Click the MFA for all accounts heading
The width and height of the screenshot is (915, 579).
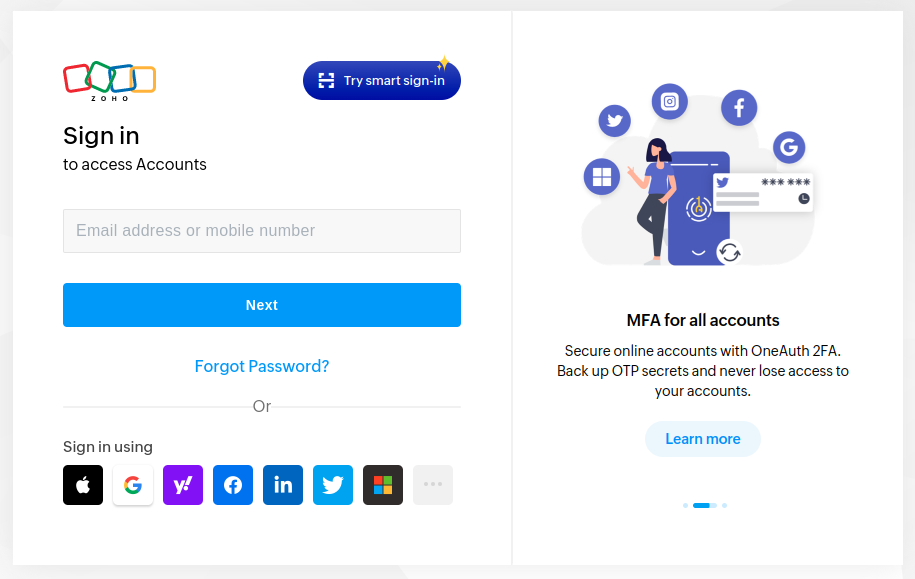click(703, 320)
